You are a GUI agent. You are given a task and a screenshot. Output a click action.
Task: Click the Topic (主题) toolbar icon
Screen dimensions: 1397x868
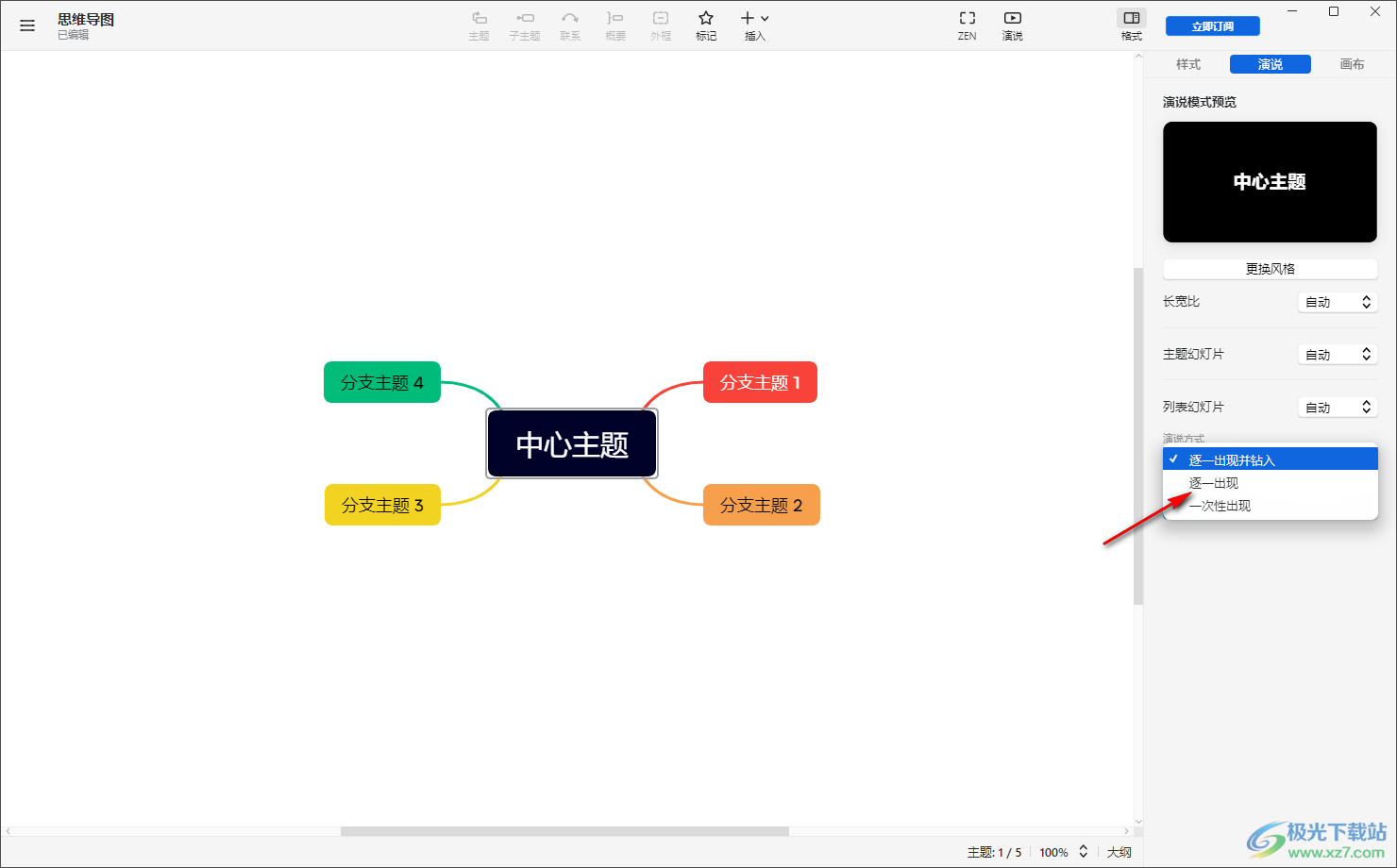click(480, 25)
